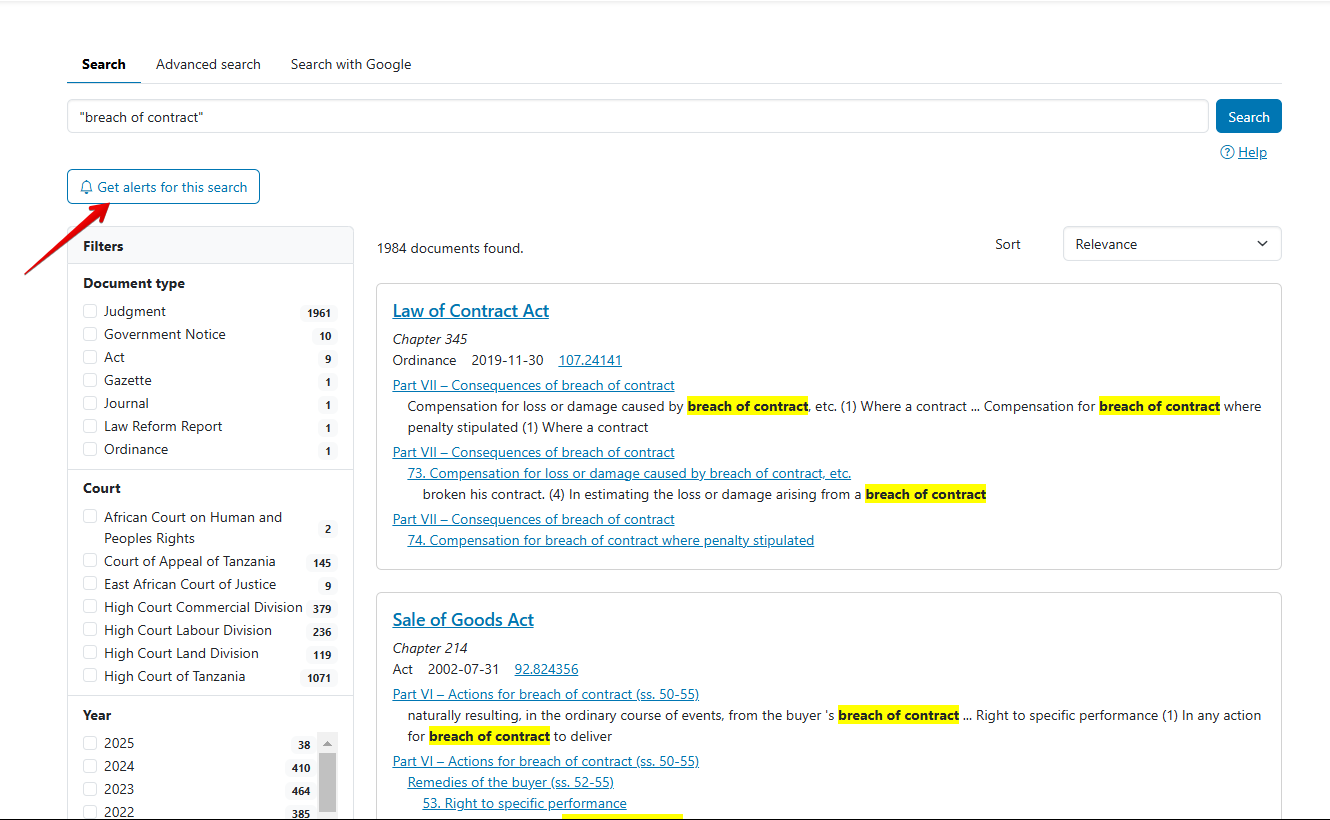Open the Sort by Relevance dropdown

point(1172,244)
